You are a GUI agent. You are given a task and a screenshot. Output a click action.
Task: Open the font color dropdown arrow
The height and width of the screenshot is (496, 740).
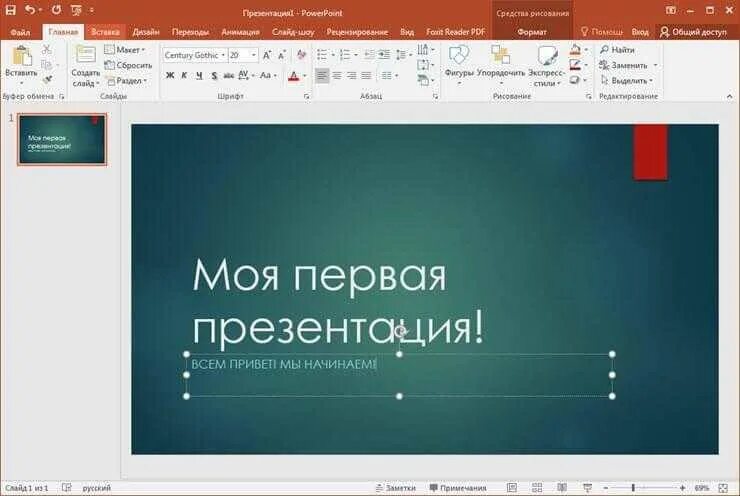(305, 76)
